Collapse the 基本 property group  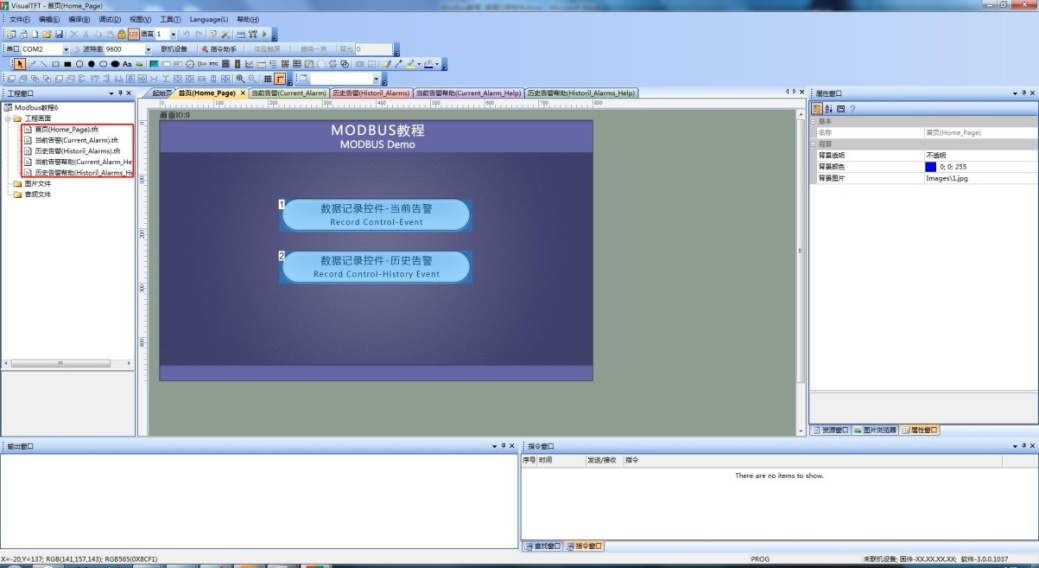tap(814, 121)
